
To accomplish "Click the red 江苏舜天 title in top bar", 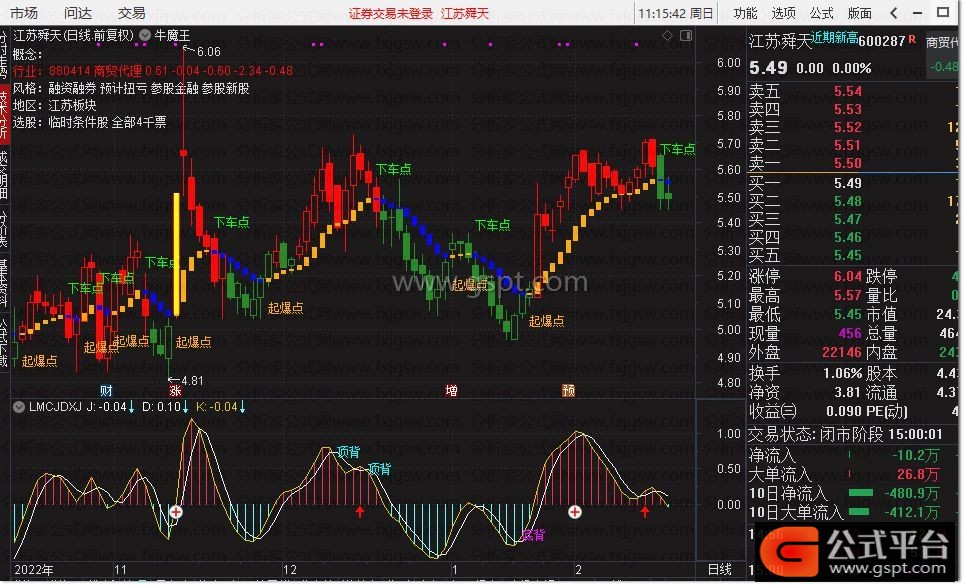I will 465,14.
